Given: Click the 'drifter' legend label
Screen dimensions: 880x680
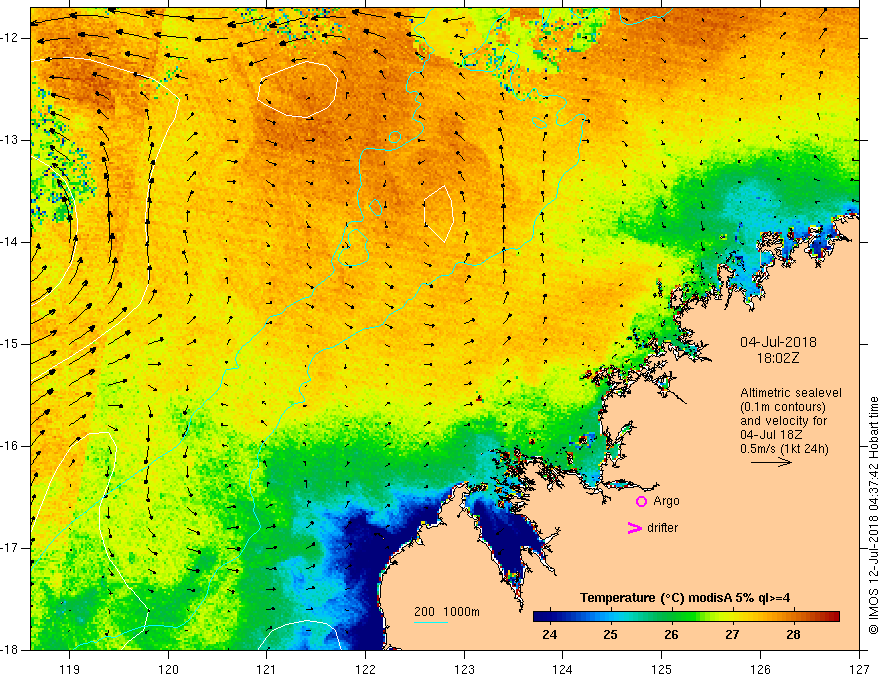Looking at the screenshot, I should [x=662, y=528].
